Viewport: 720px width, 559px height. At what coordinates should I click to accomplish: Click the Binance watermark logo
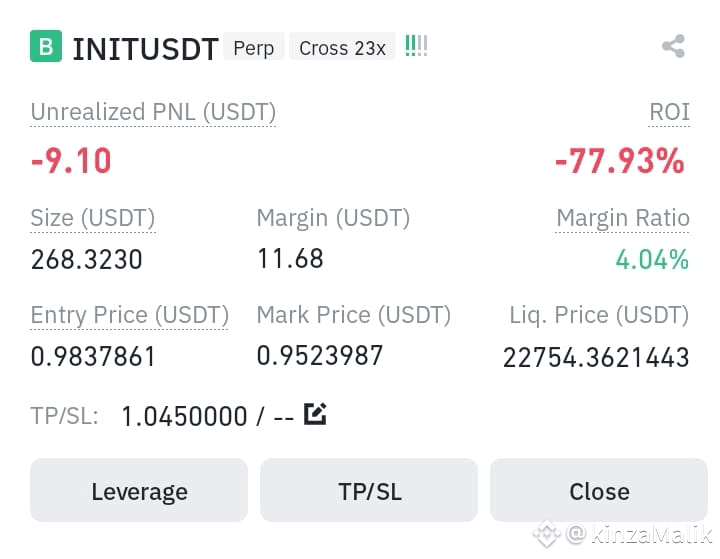[546, 534]
